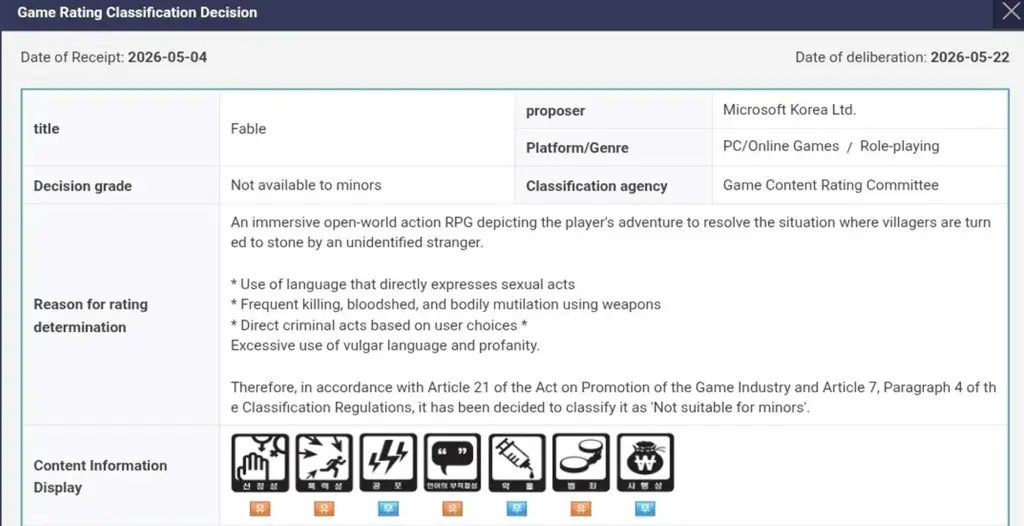This screenshot has height=526, width=1024.
Task: Click the crime handcuffs content icon
Action: coord(581,463)
